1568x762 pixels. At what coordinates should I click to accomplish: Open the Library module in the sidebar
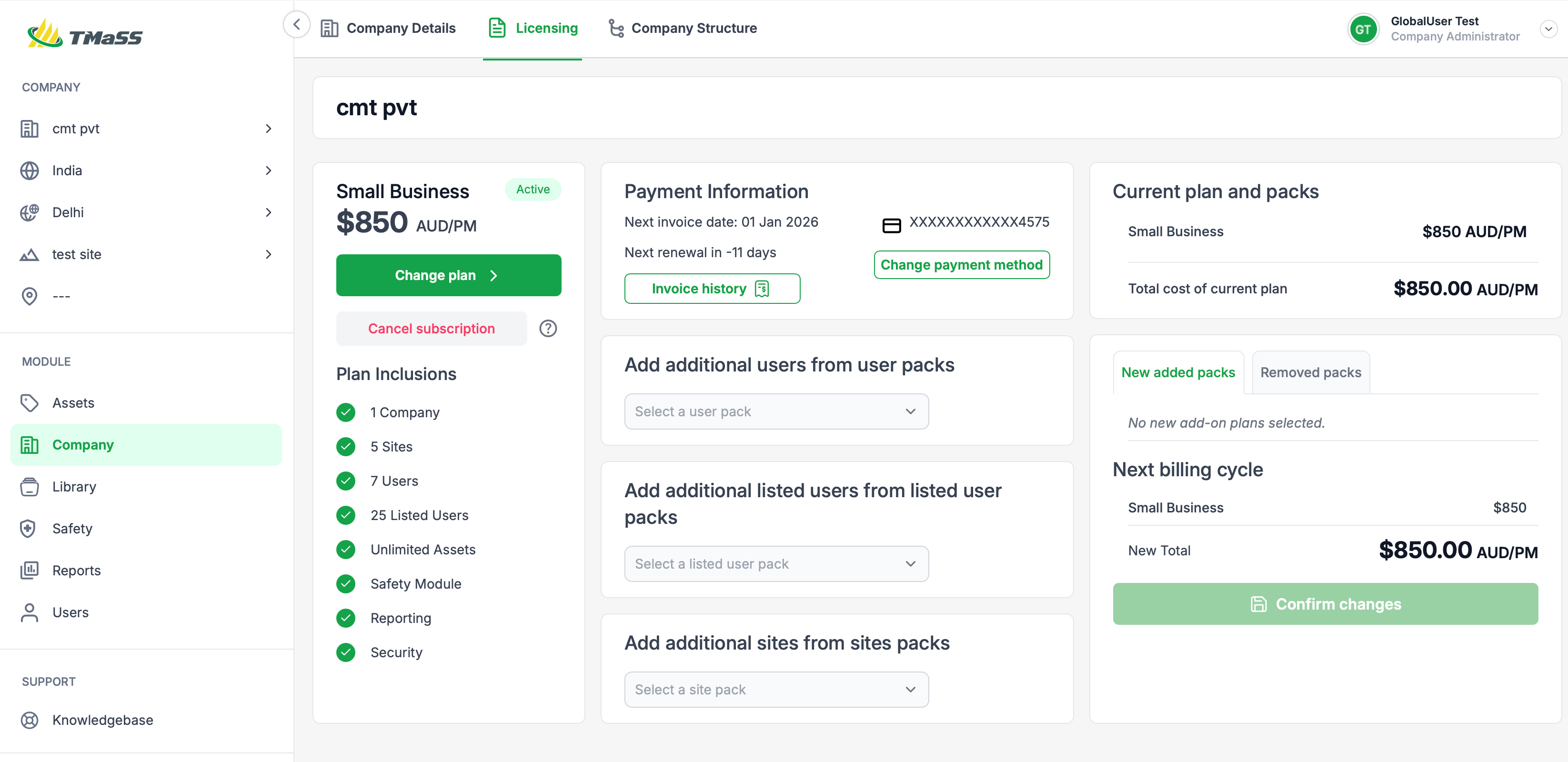(74, 487)
